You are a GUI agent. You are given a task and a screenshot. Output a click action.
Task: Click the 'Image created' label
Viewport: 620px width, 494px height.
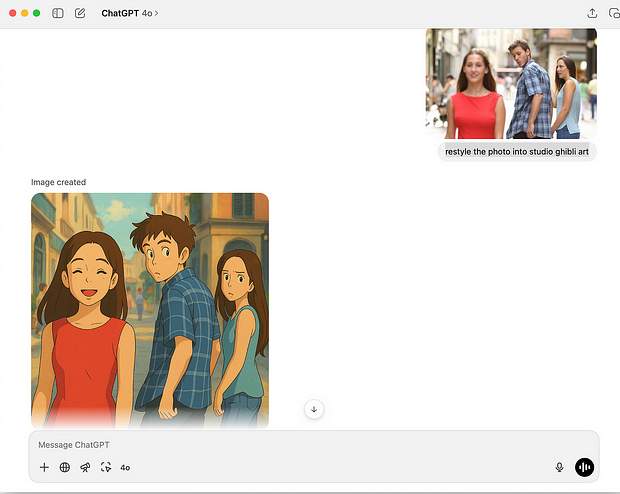coord(59,182)
